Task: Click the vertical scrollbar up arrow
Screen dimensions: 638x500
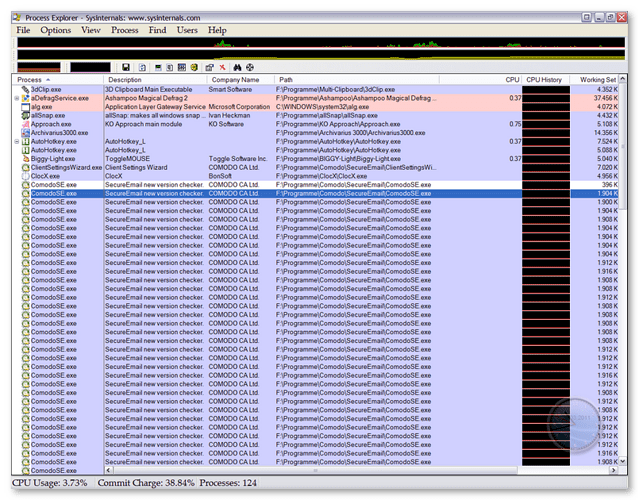Action: click(623, 79)
